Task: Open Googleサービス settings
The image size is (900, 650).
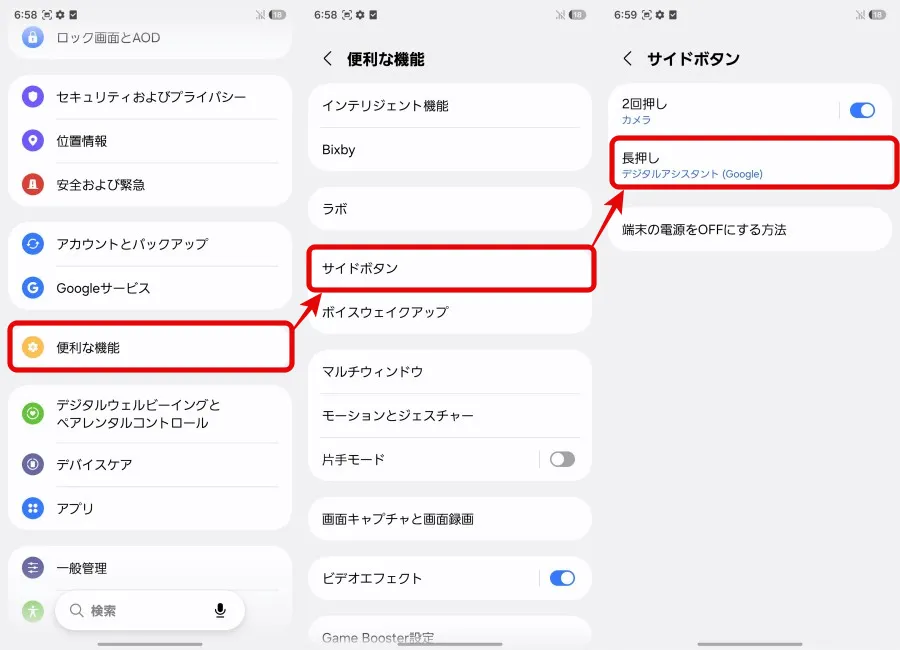Action: point(150,288)
